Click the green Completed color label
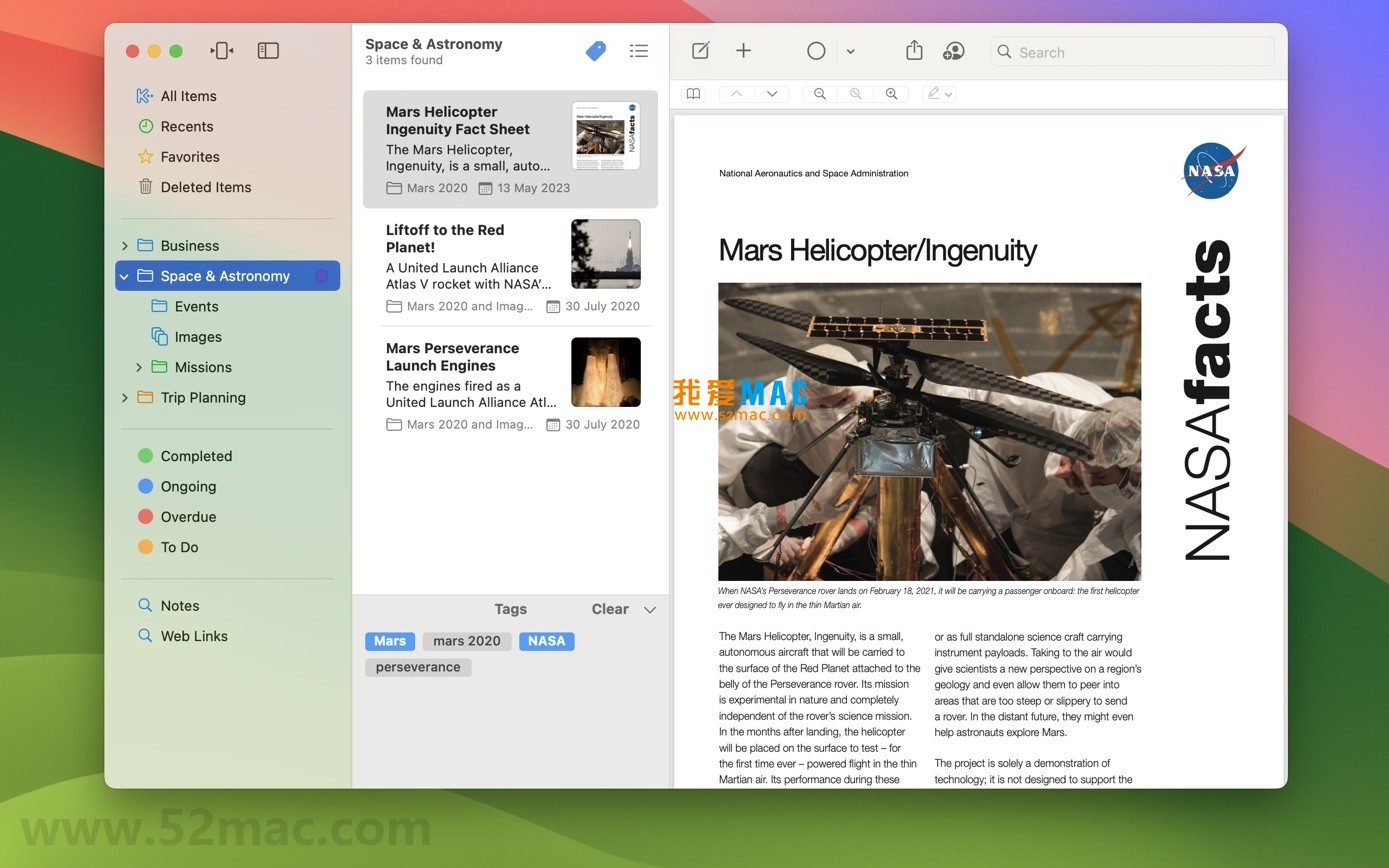The image size is (1389, 868). 143,456
